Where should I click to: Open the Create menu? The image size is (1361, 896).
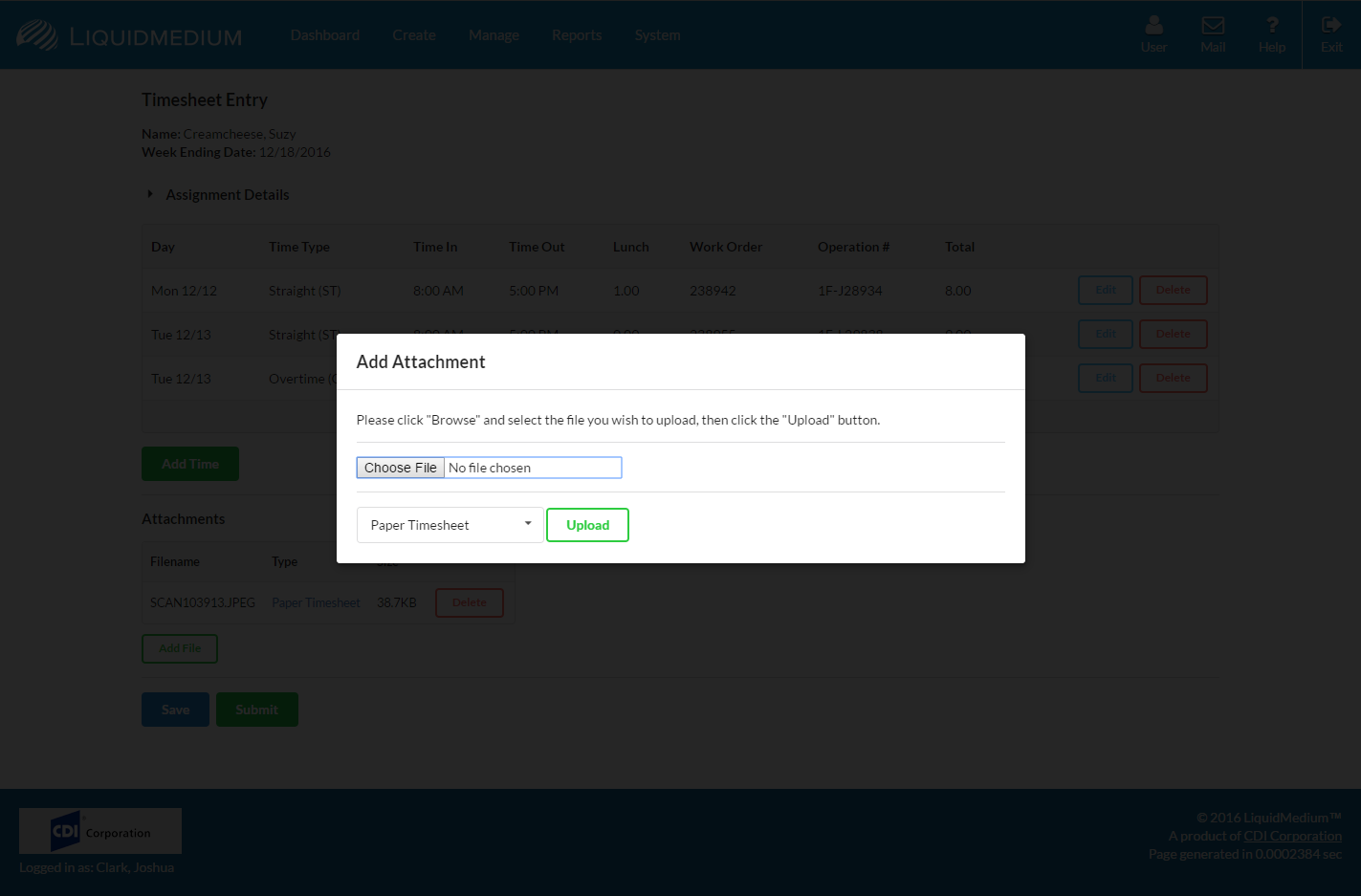point(414,35)
